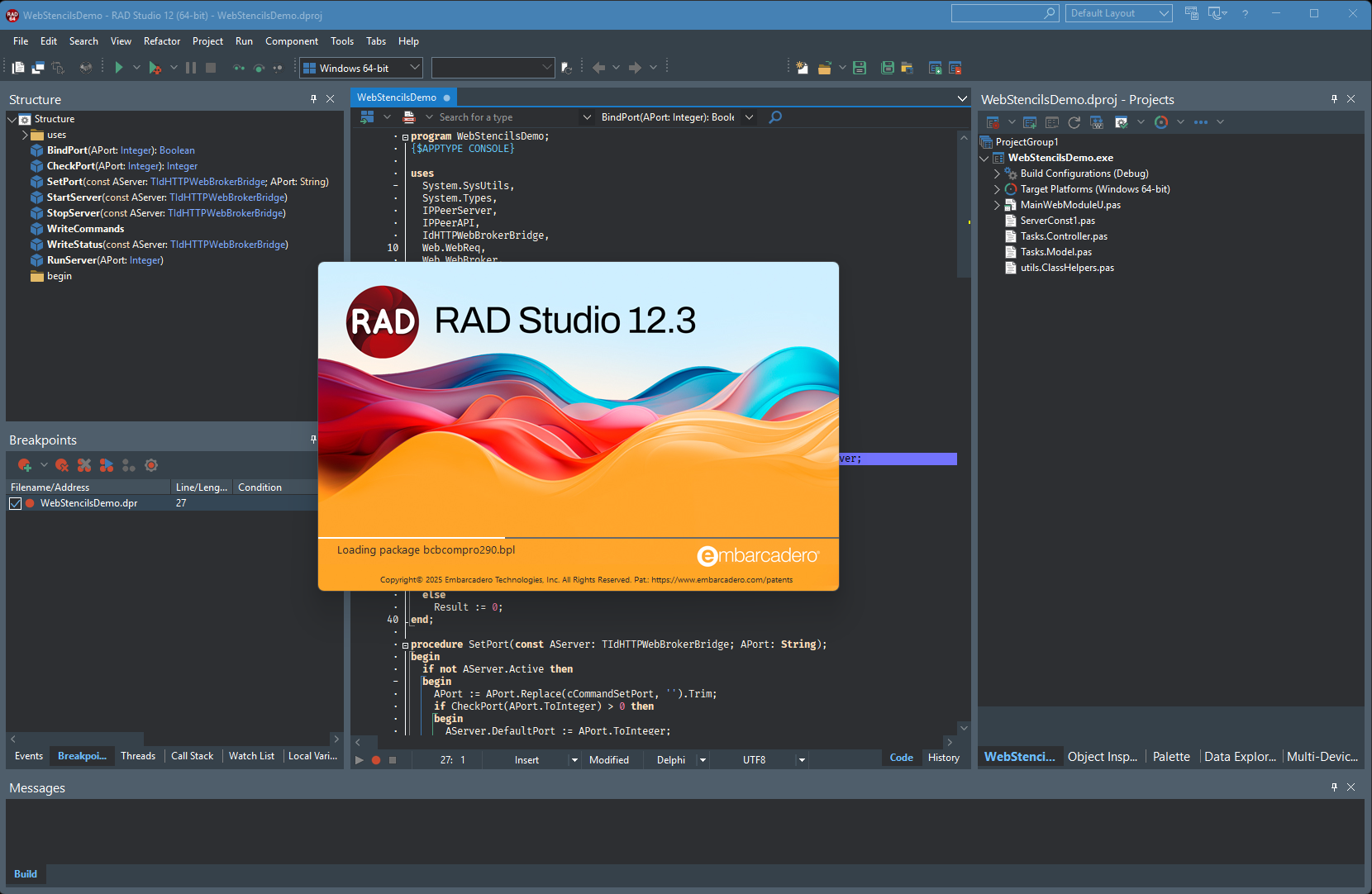Open the Default Layout selector
The width and height of the screenshot is (1372, 894).
click(x=1119, y=13)
